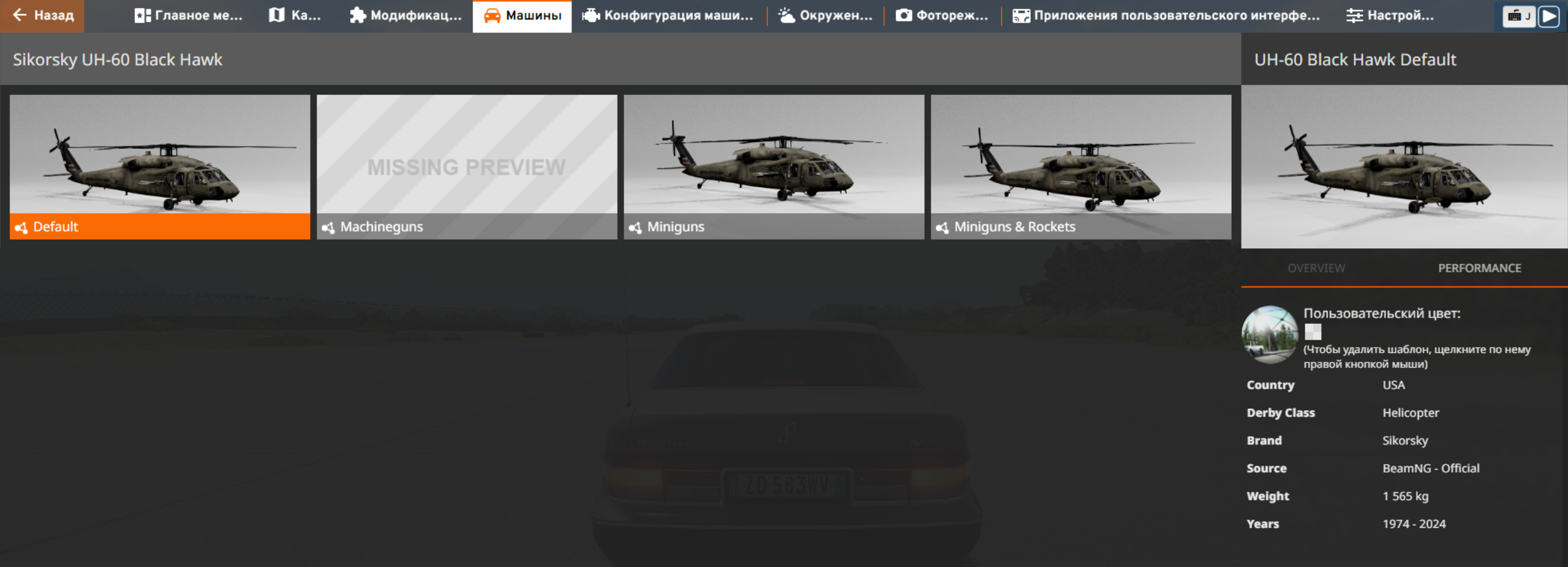Select the Machineguns configuration card

click(467, 167)
